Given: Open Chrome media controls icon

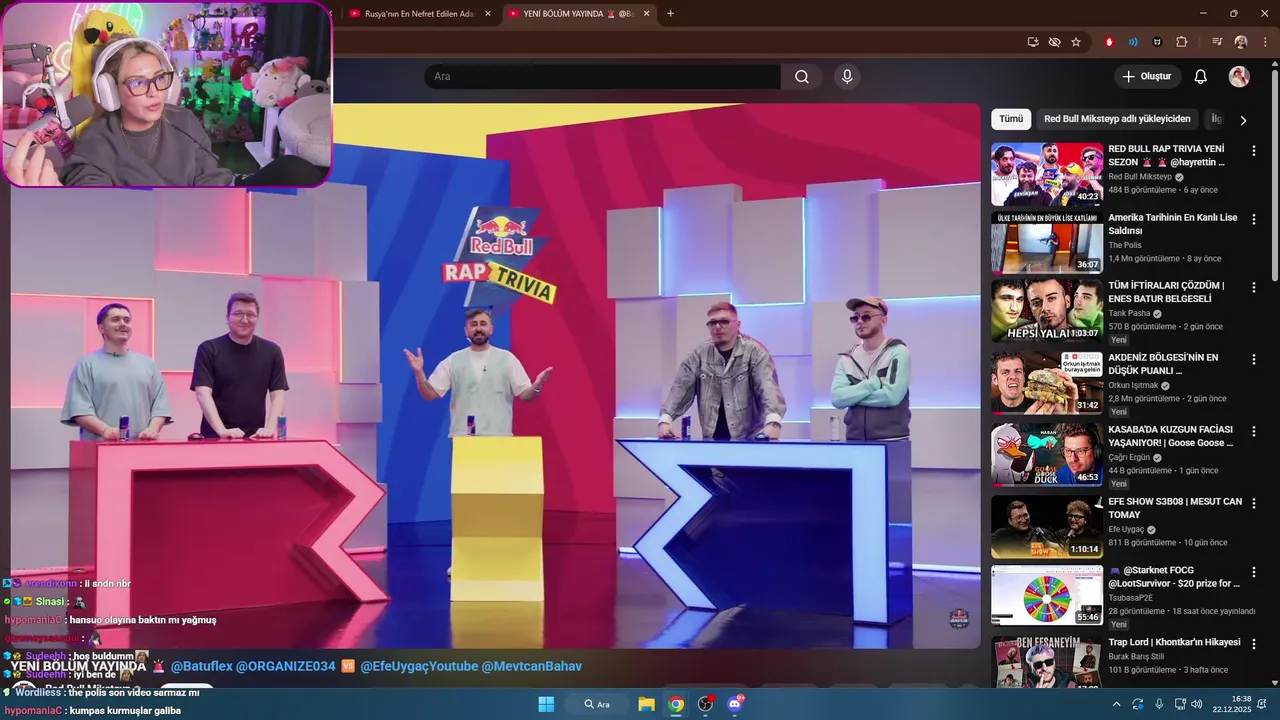Looking at the screenshot, I should point(1217,42).
